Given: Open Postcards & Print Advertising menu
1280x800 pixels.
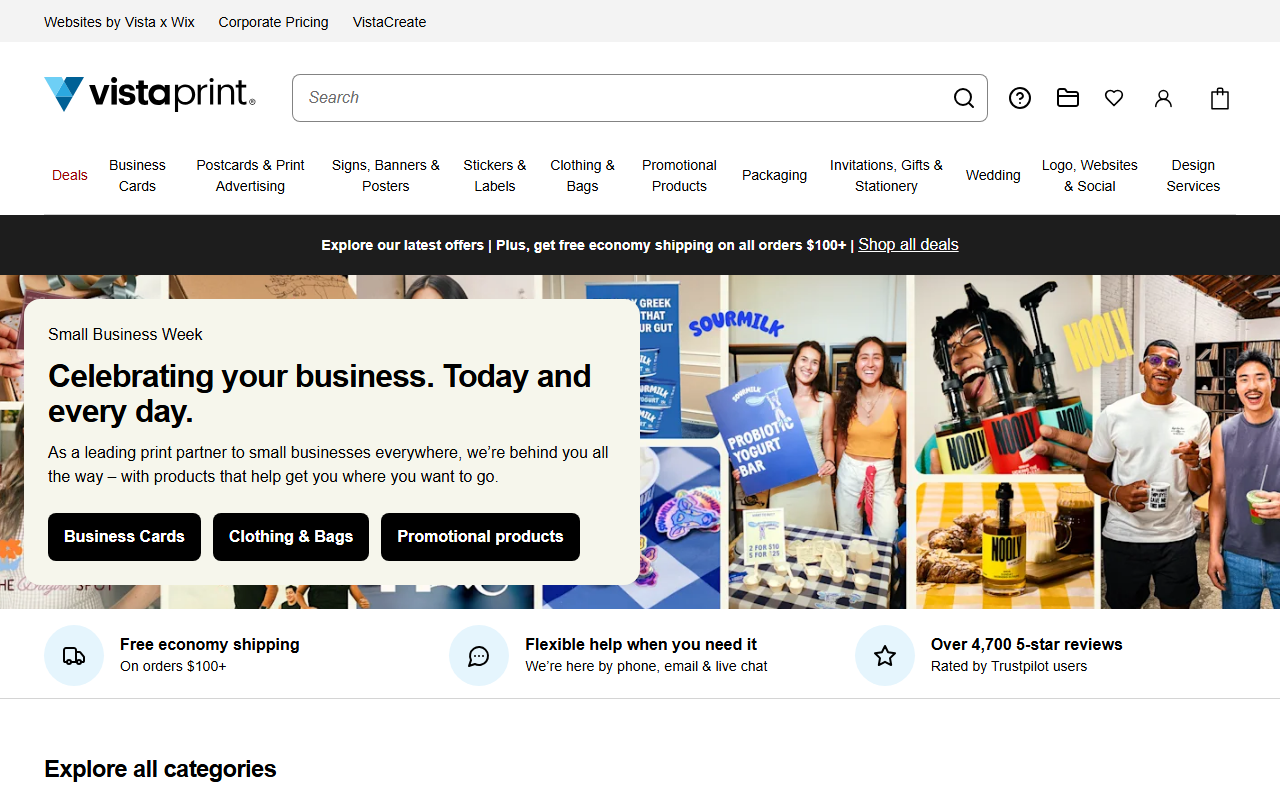Looking at the screenshot, I should tap(250, 175).
